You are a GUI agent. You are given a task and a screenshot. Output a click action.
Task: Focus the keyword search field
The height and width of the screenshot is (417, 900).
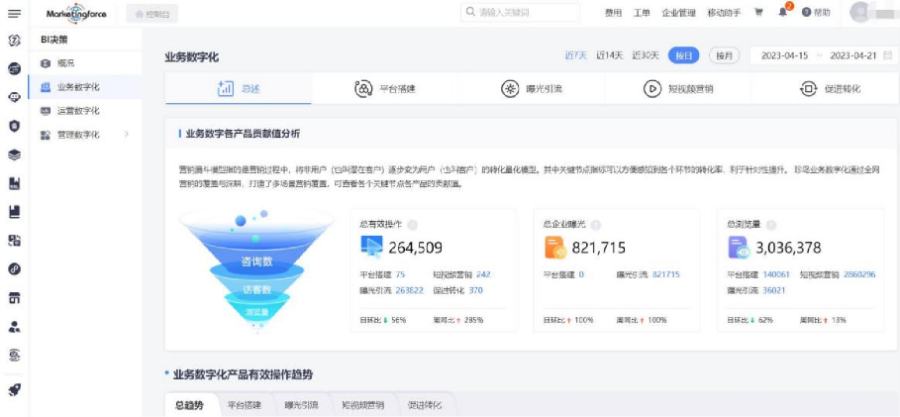pyautogui.click(x=520, y=12)
